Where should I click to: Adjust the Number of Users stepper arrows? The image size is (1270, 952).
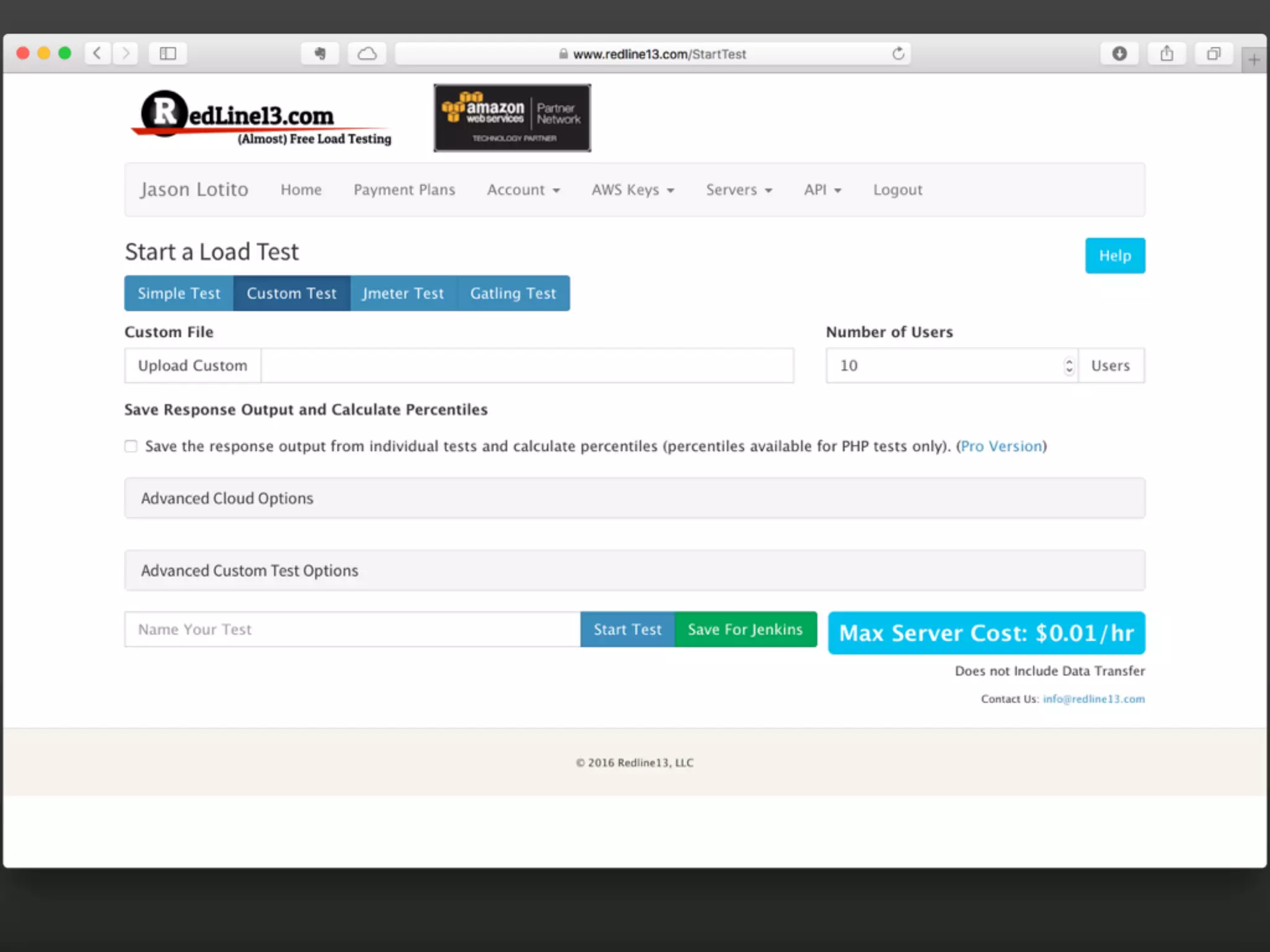tap(1069, 366)
